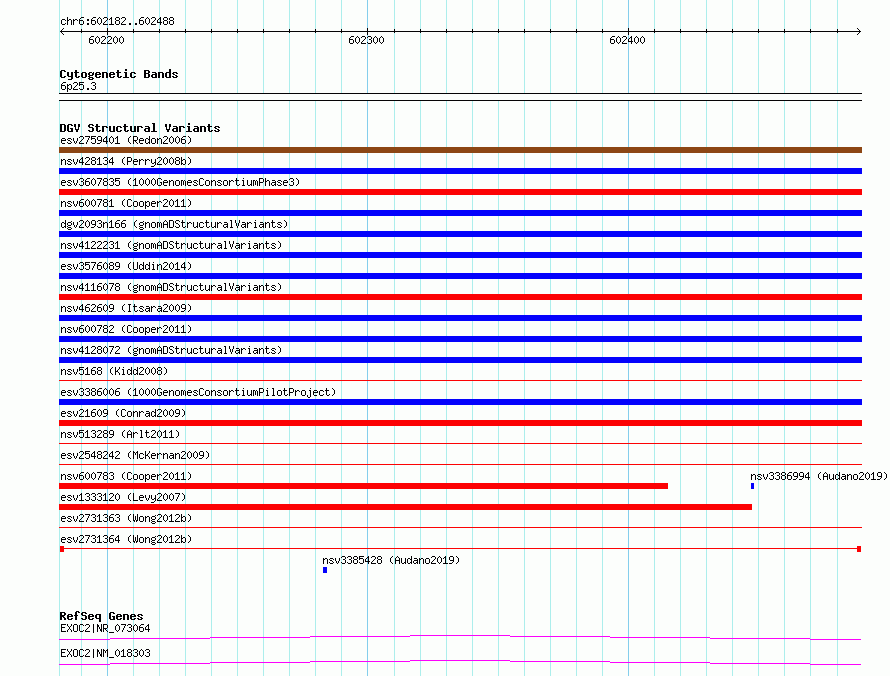Open variant esv2731364 (Wong2012b) label
This screenshot has height=676, width=890.
(x=126, y=539)
